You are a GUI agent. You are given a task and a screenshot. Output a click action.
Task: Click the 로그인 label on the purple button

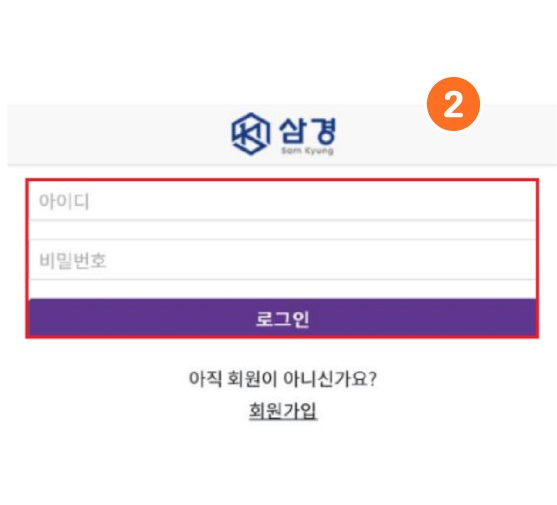point(283,319)
